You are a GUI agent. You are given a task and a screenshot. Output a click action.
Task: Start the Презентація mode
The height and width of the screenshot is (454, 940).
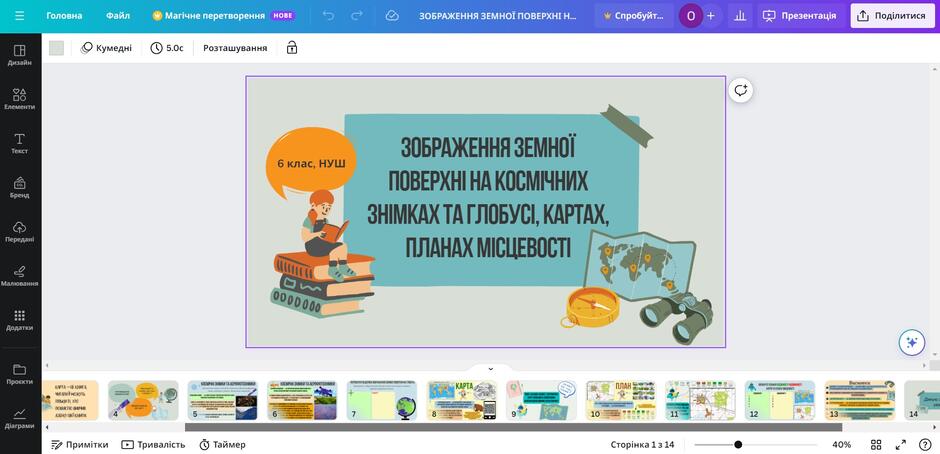click(x=800, y=16)
